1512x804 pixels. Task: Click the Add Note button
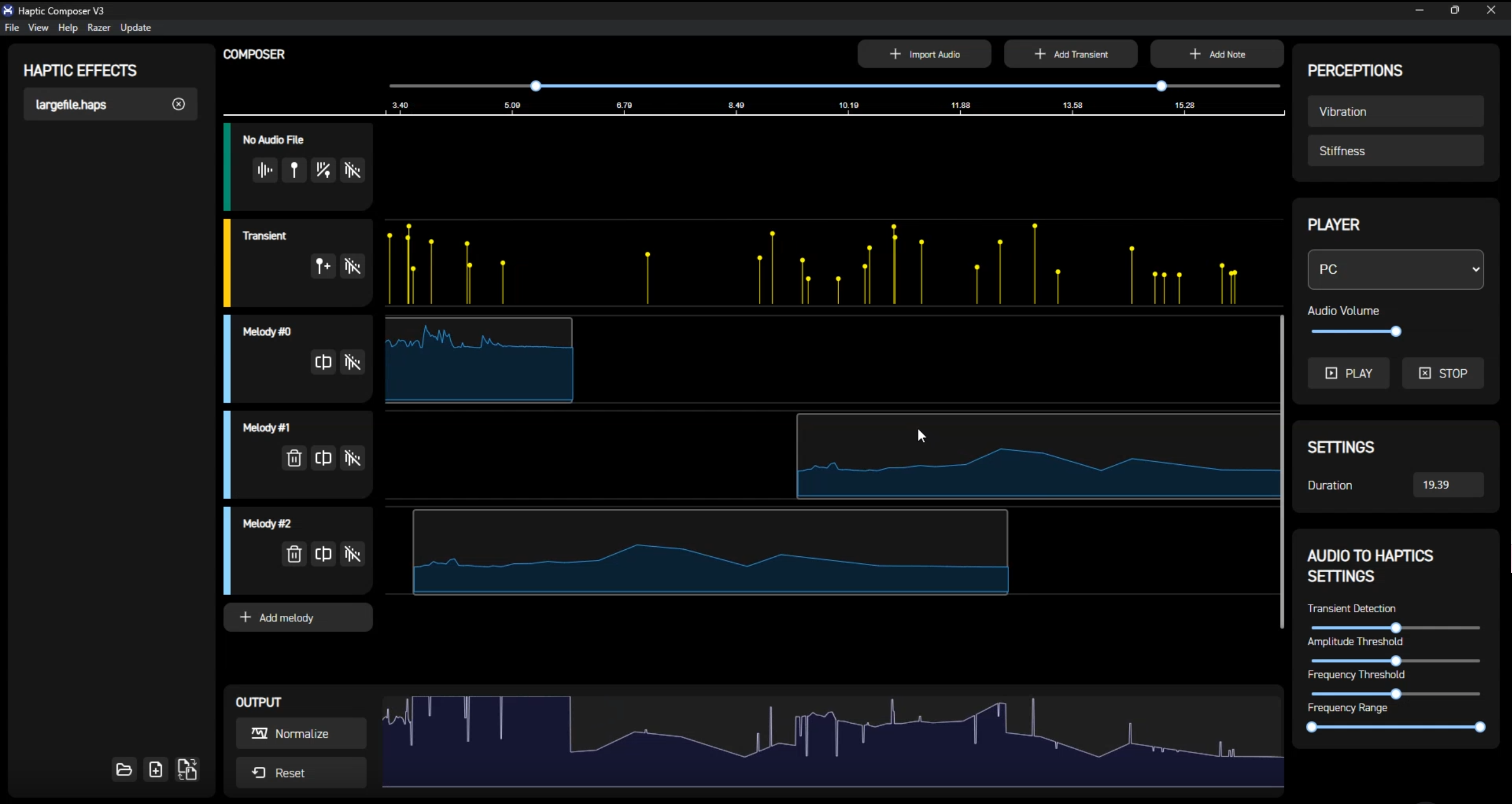coord(1217,54)
